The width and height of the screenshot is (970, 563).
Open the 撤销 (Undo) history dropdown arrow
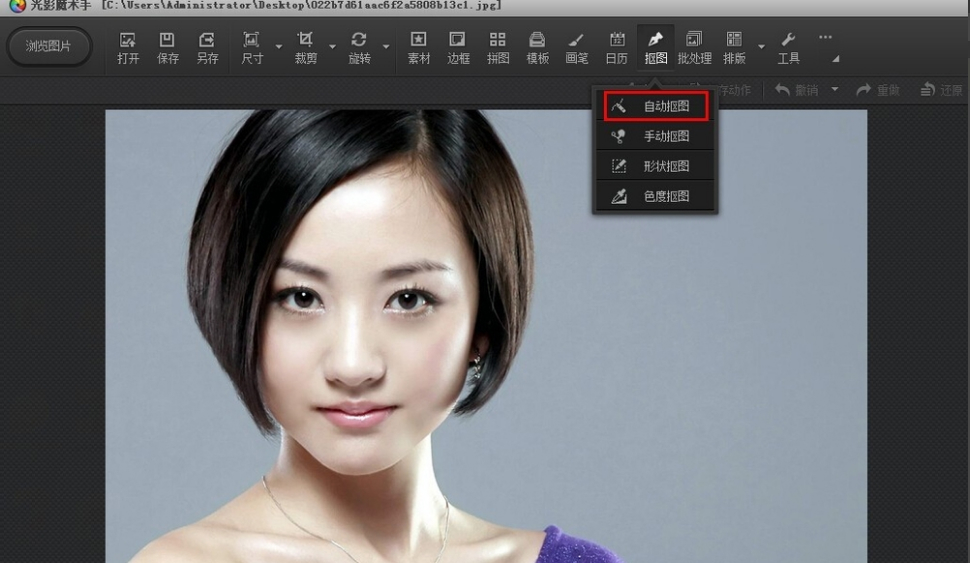click(835, 90)
